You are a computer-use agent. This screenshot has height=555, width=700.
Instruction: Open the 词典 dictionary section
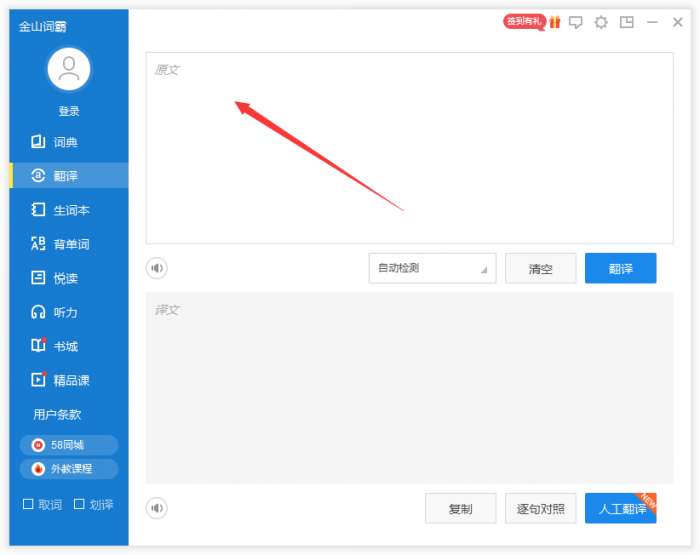pos(69,142)
